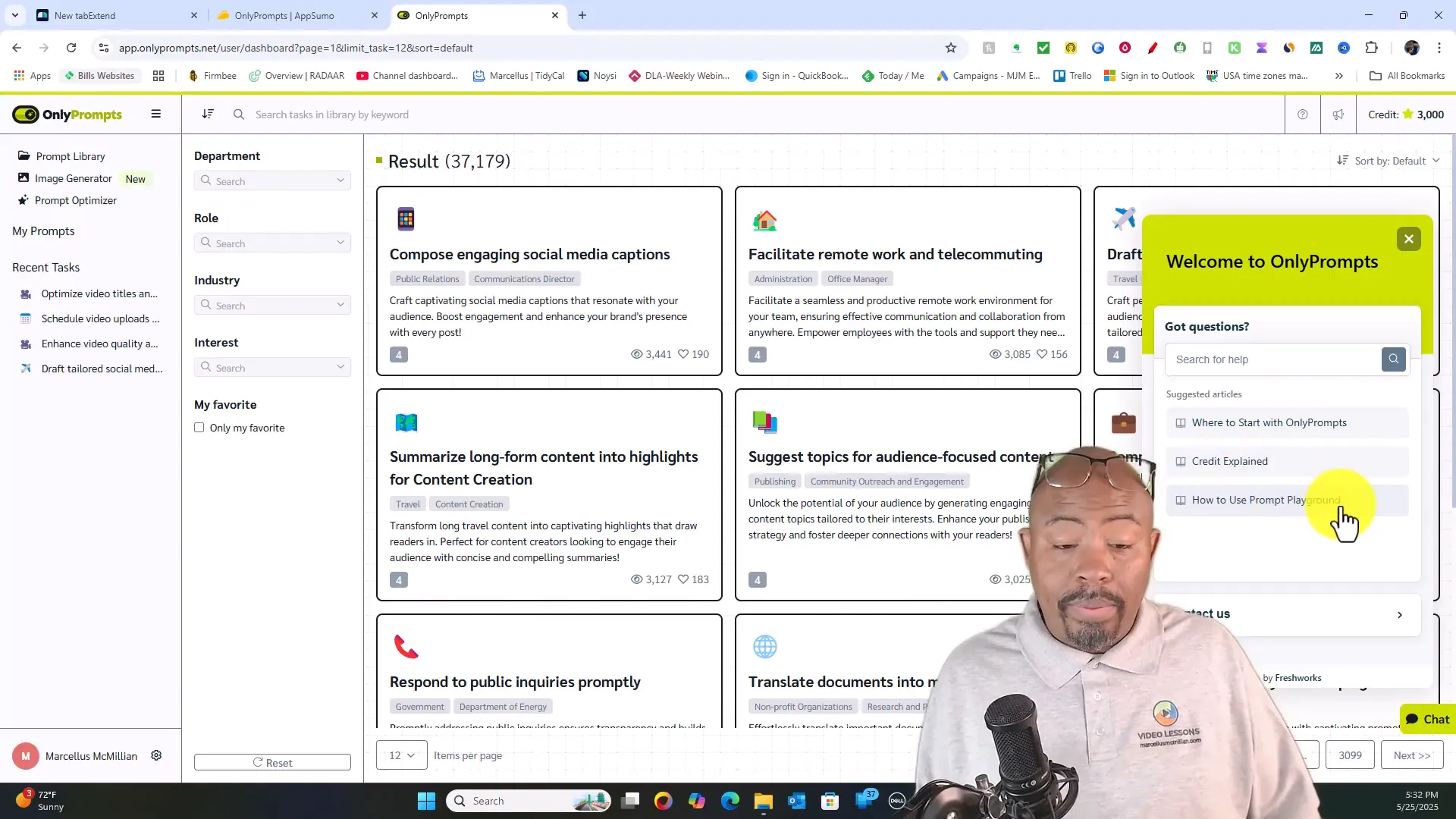The width and height of the screenshot is (1456, 819).
Task: Open Prompt Library in sidebar
Action: 70,156
